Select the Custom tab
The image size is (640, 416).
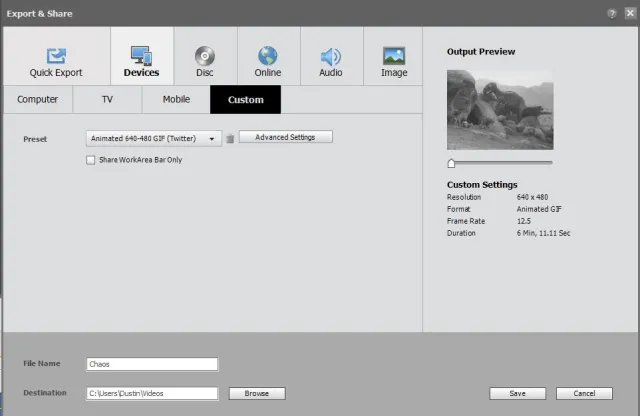click(245, 100)
